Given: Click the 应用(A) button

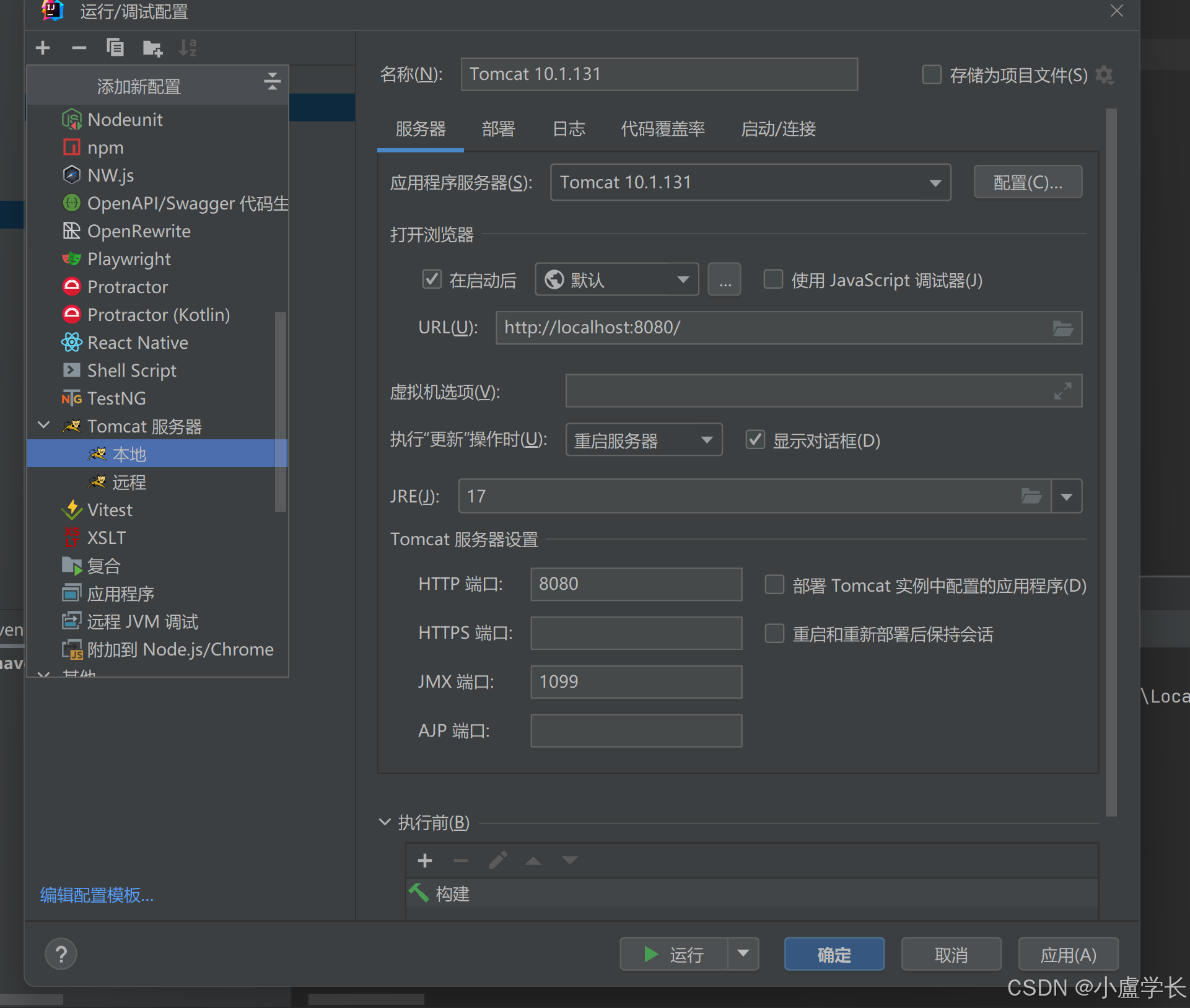Looking at the screenshot, I should pos(1068,953).
